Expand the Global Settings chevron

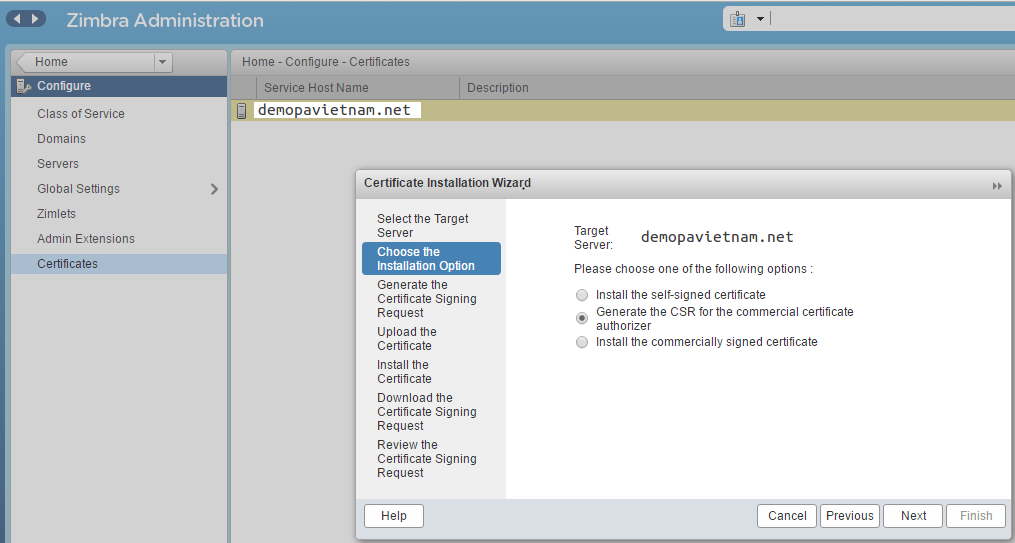coord(214,189)
